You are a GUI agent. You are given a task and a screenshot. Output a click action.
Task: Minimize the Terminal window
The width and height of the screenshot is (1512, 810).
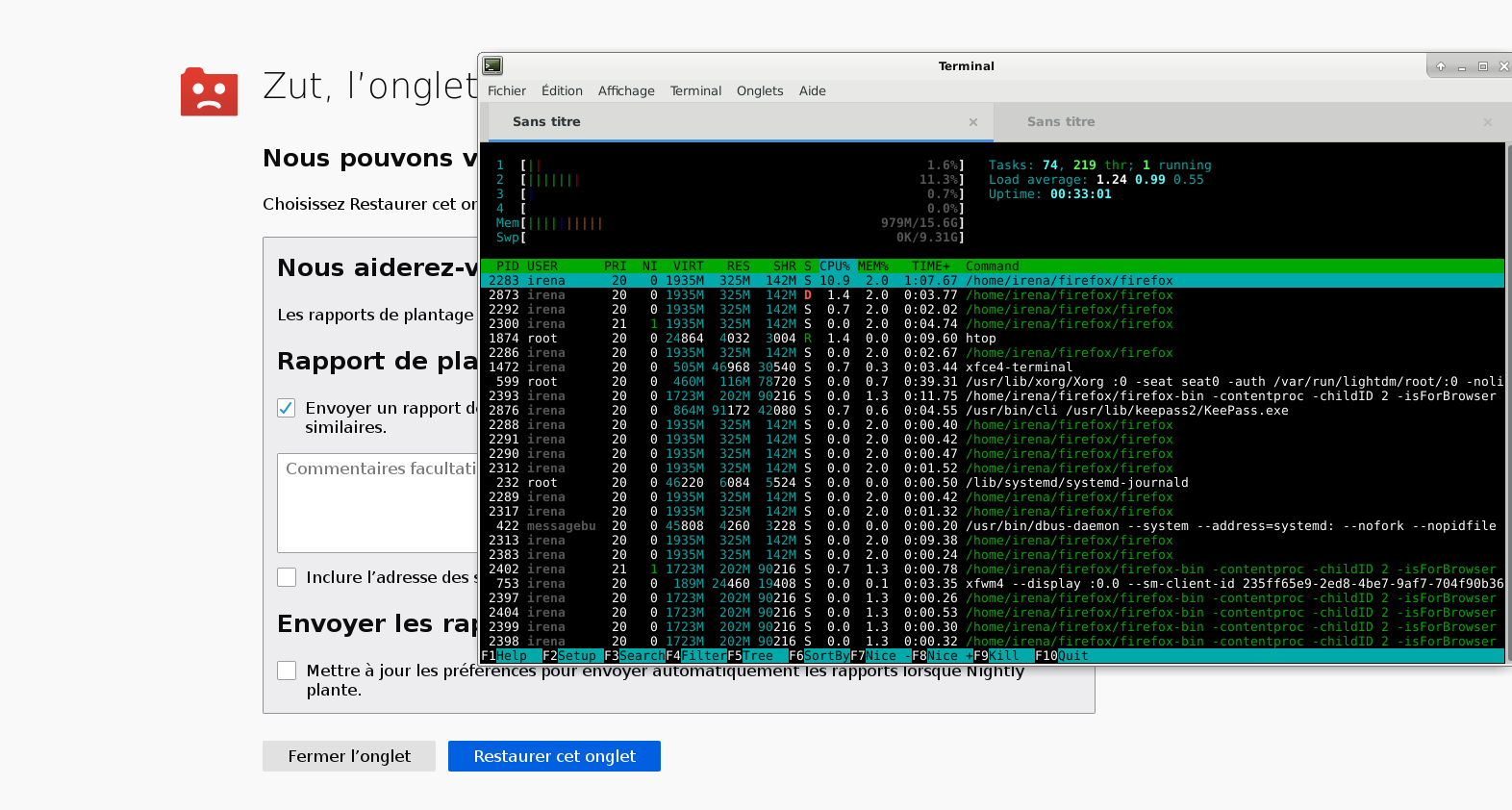click(1462, 66)
